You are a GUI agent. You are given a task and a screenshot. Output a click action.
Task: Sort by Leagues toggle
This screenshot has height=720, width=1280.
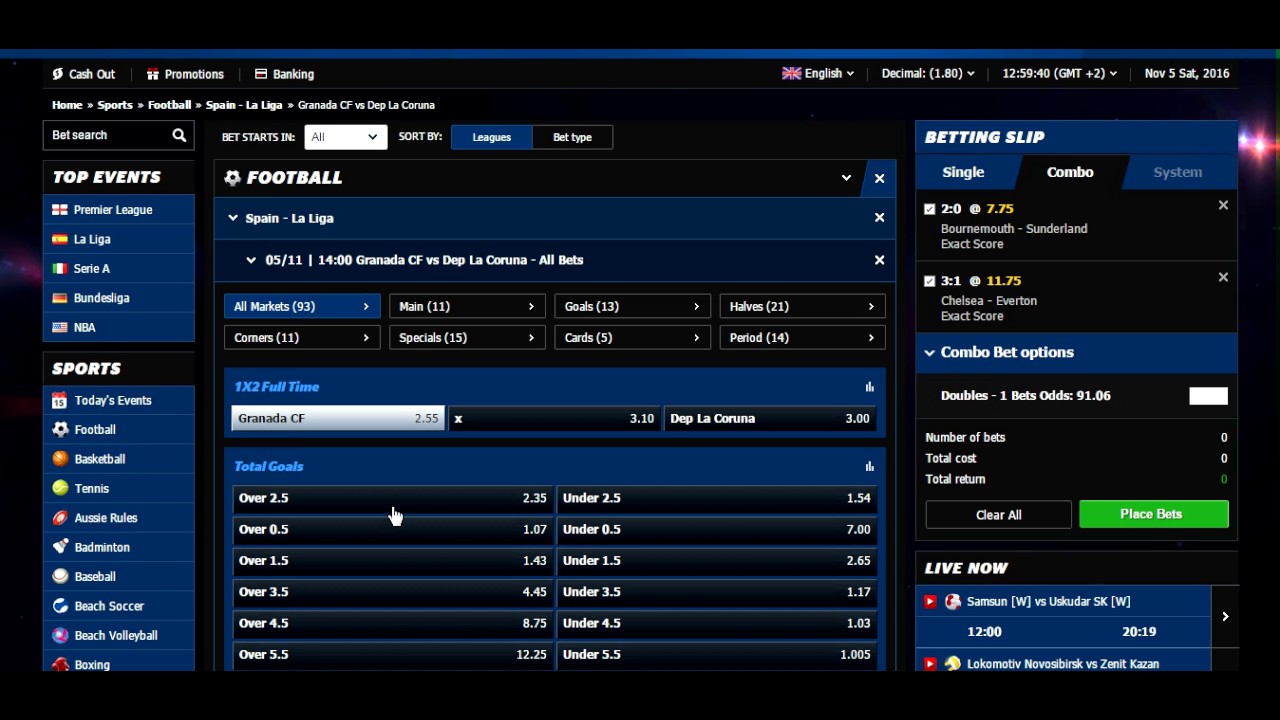(x=491, y=137)
